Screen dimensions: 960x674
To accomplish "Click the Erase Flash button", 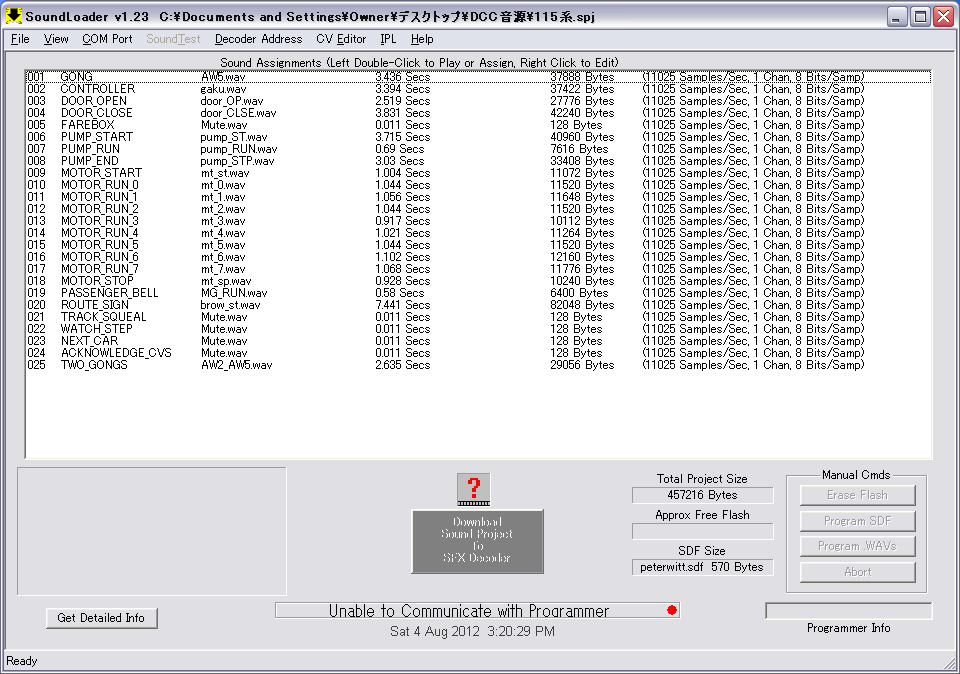I will click(x=857, y=495).
